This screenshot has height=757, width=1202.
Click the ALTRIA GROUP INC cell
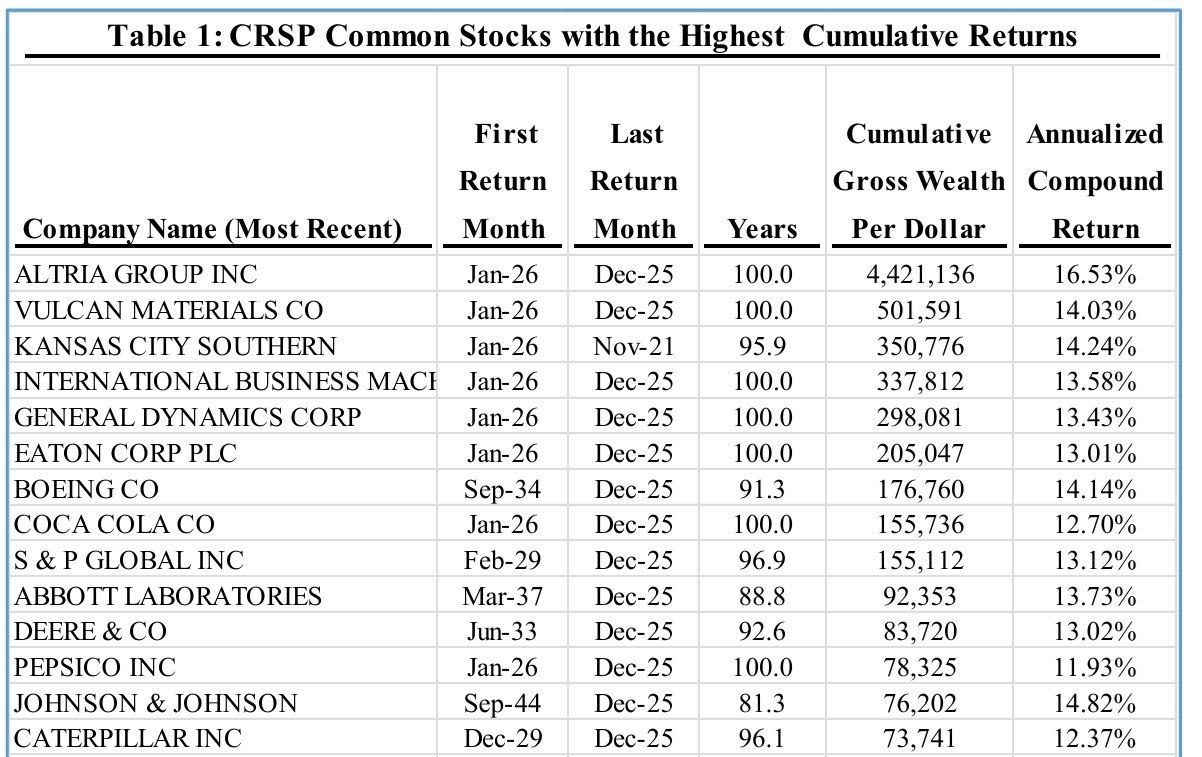[x=135, y=274]
